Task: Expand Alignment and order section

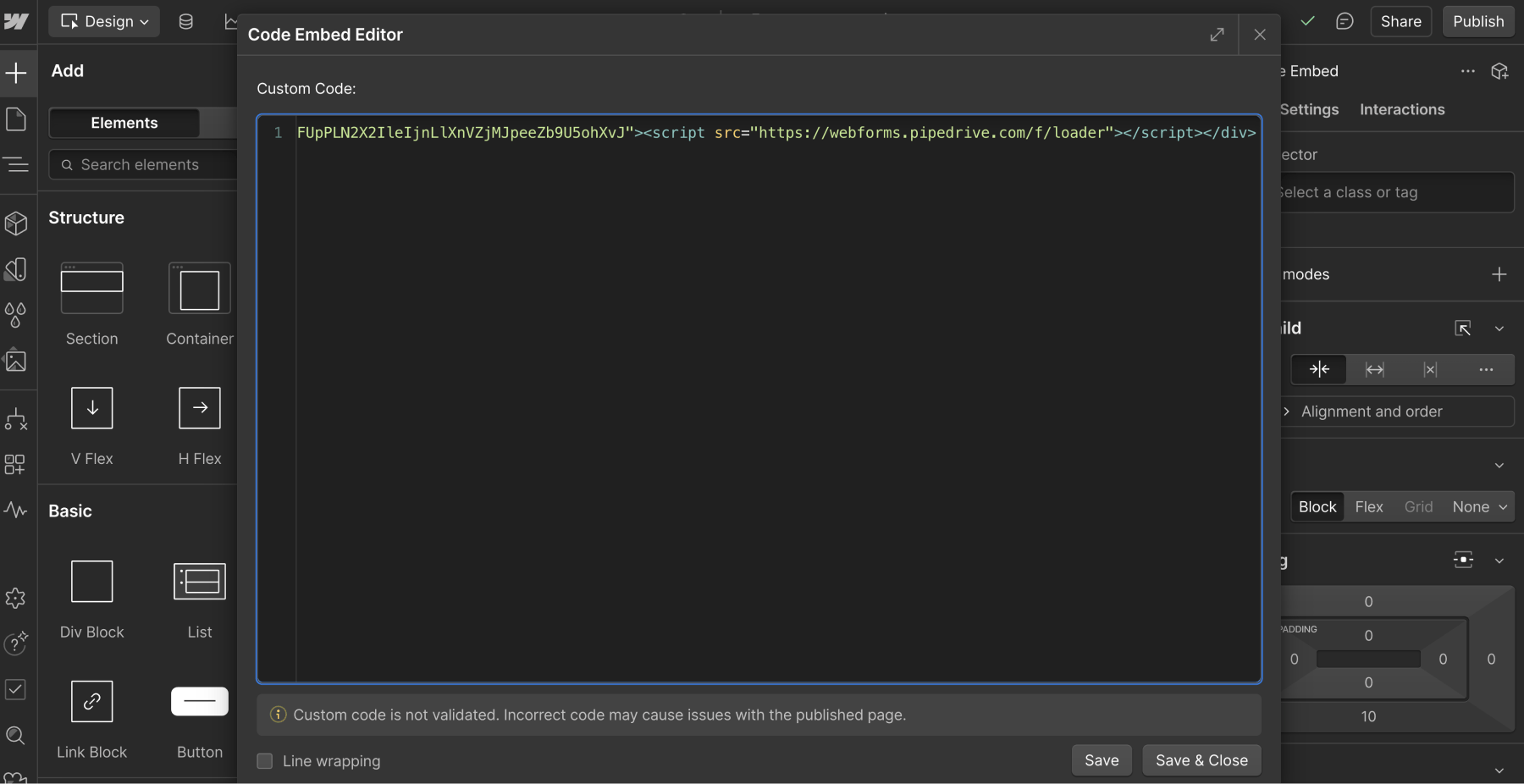Action: pos(1398,411)
